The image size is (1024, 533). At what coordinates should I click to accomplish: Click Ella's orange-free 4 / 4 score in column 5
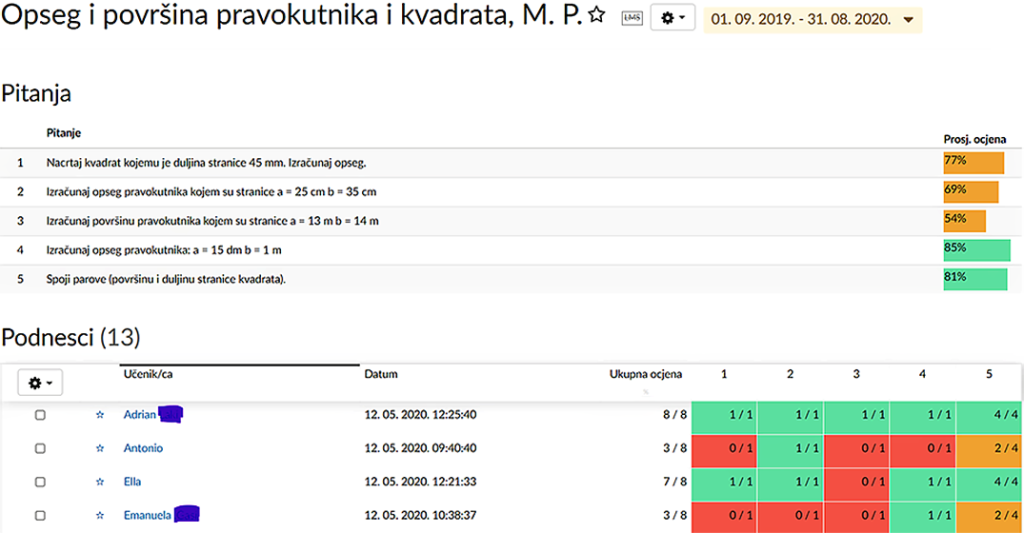click(989, 482)
